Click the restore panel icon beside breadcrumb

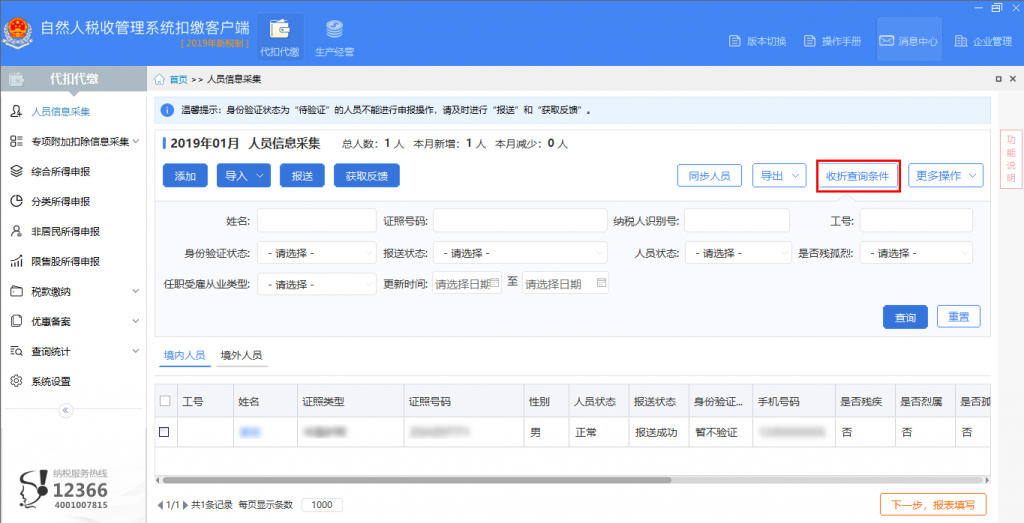click(x=999, y=79)
